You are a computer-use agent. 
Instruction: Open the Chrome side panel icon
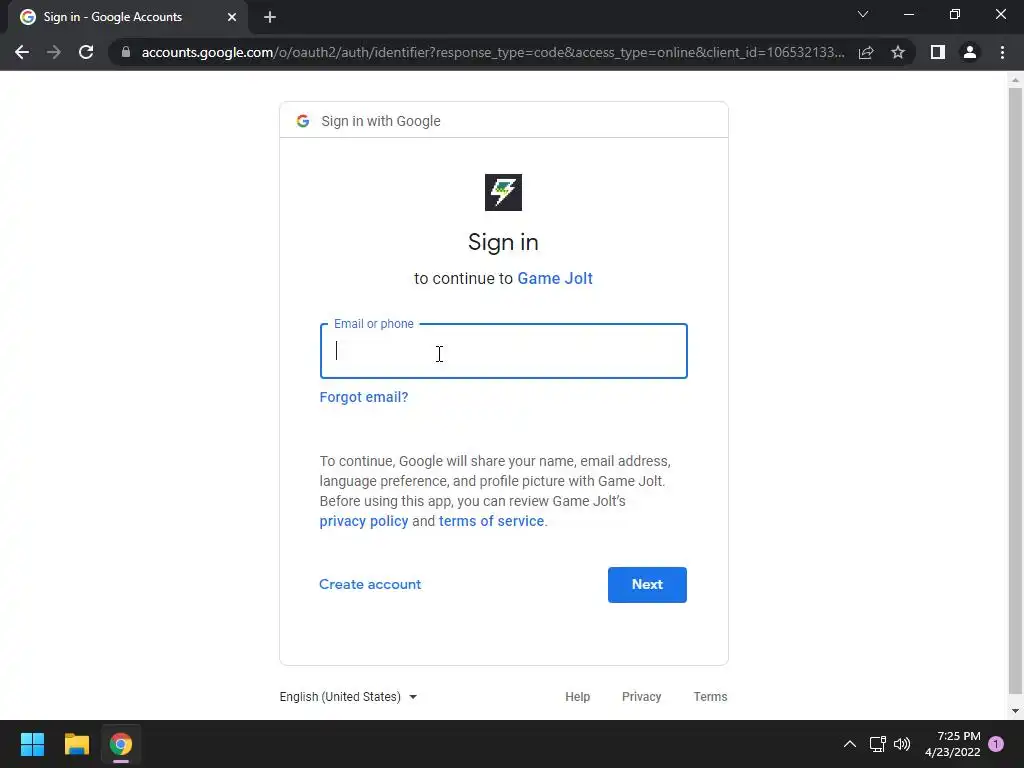point(938,52)
